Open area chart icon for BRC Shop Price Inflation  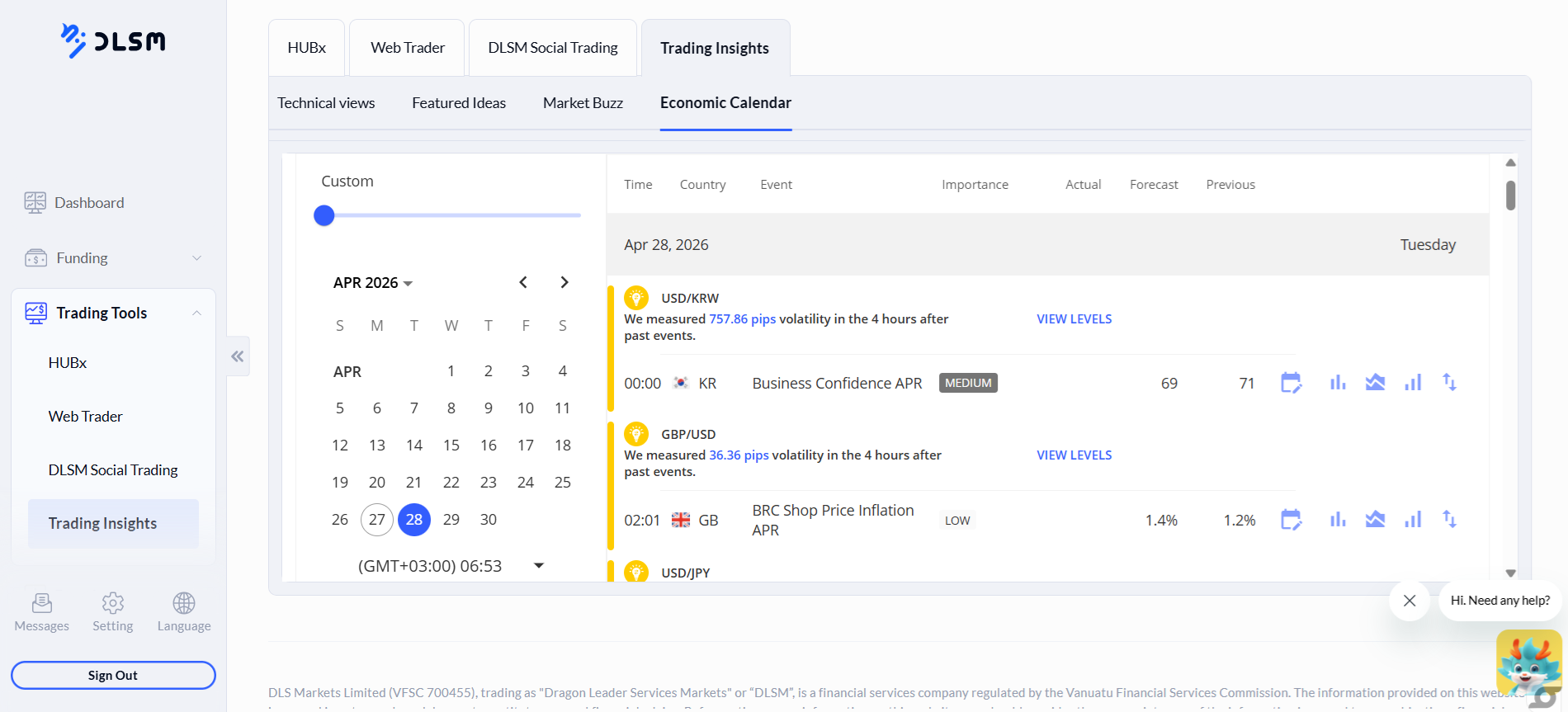1375,519
